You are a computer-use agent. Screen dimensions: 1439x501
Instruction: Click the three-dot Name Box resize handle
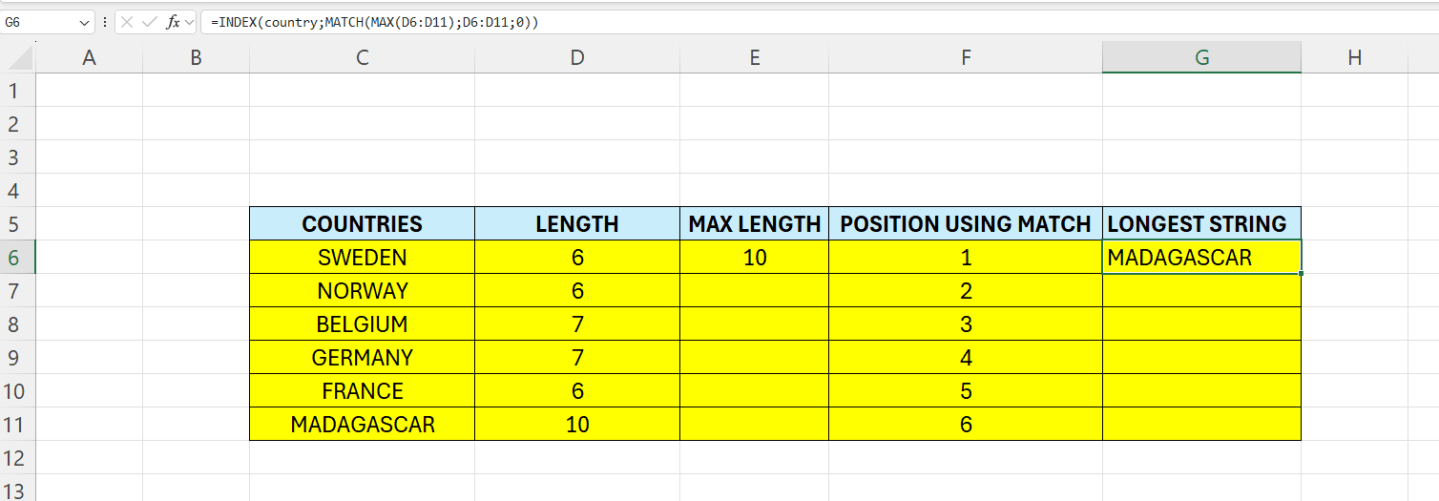(x=105, y=21)
